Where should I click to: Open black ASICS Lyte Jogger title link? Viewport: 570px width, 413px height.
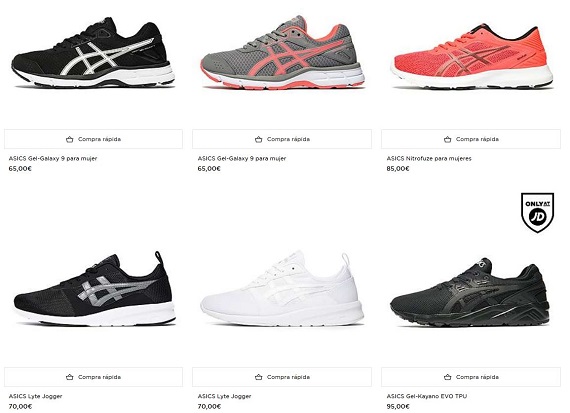tap(35, 396)
